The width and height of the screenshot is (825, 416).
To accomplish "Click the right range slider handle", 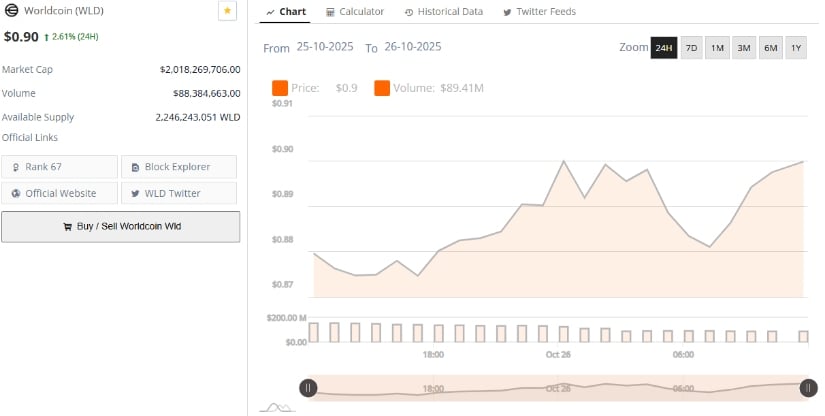I will click(x=808, y=388).
